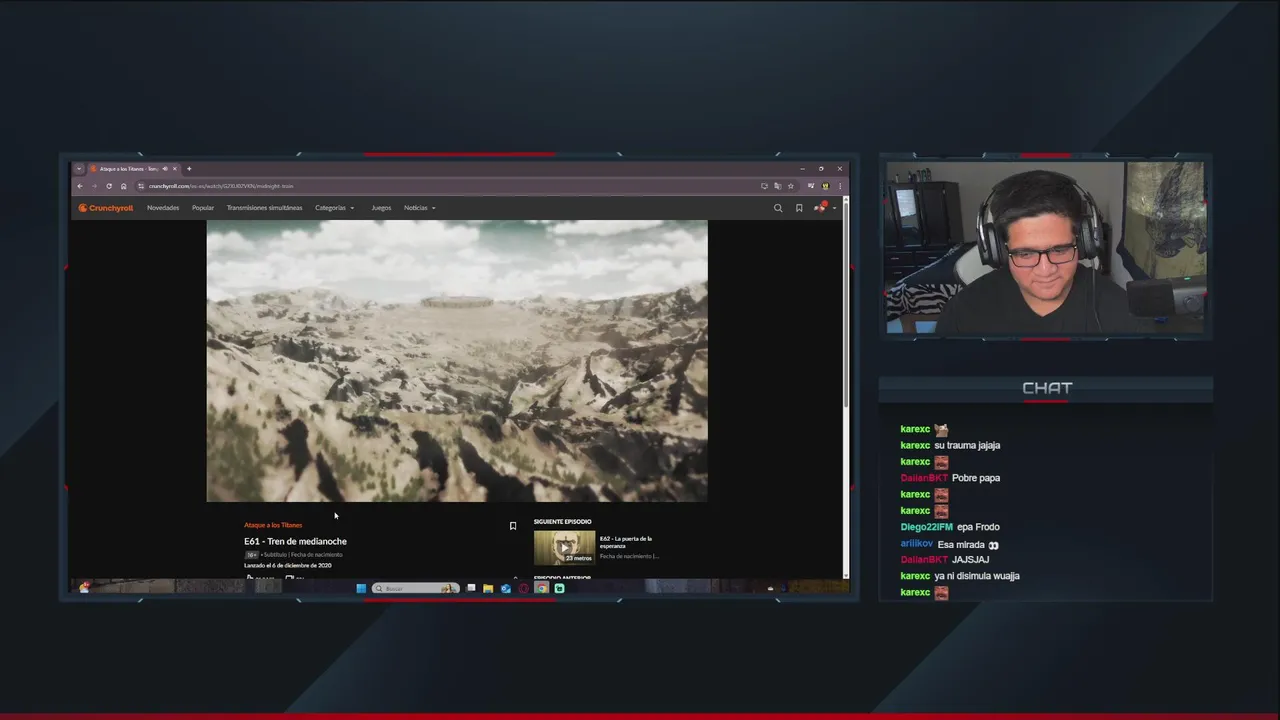Click Diego22IFM's message epa Frodo
The width and height of the screenshot is (1280, 720).
tap(978, 527)
